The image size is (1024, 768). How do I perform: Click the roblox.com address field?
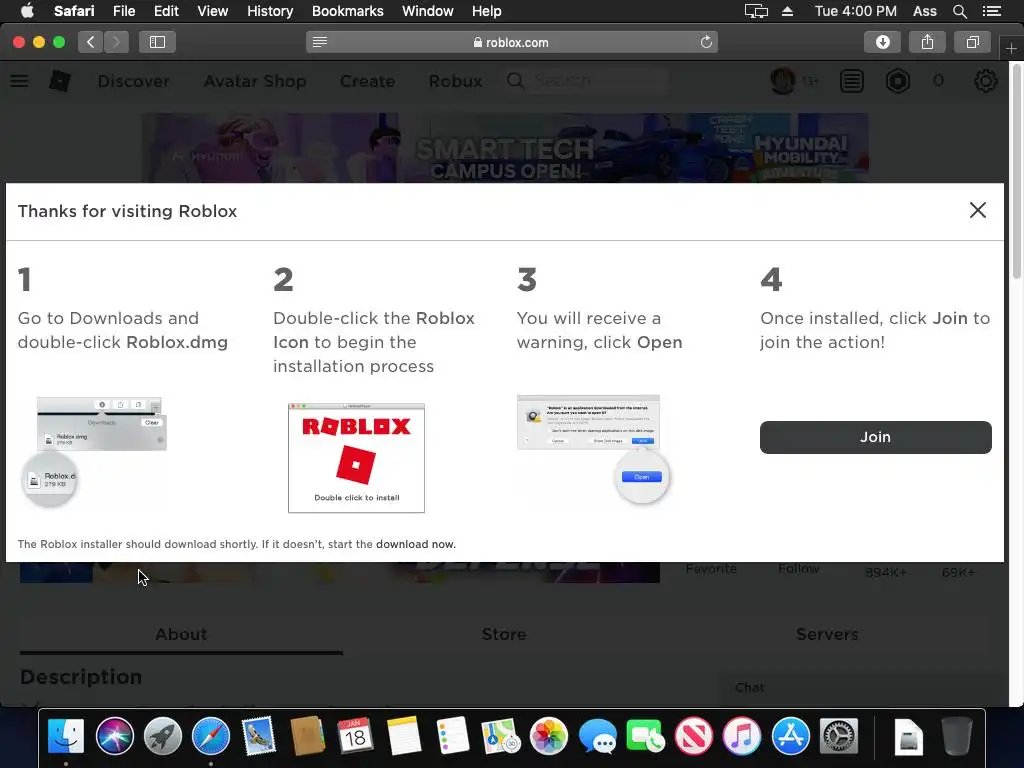[511, 42]
